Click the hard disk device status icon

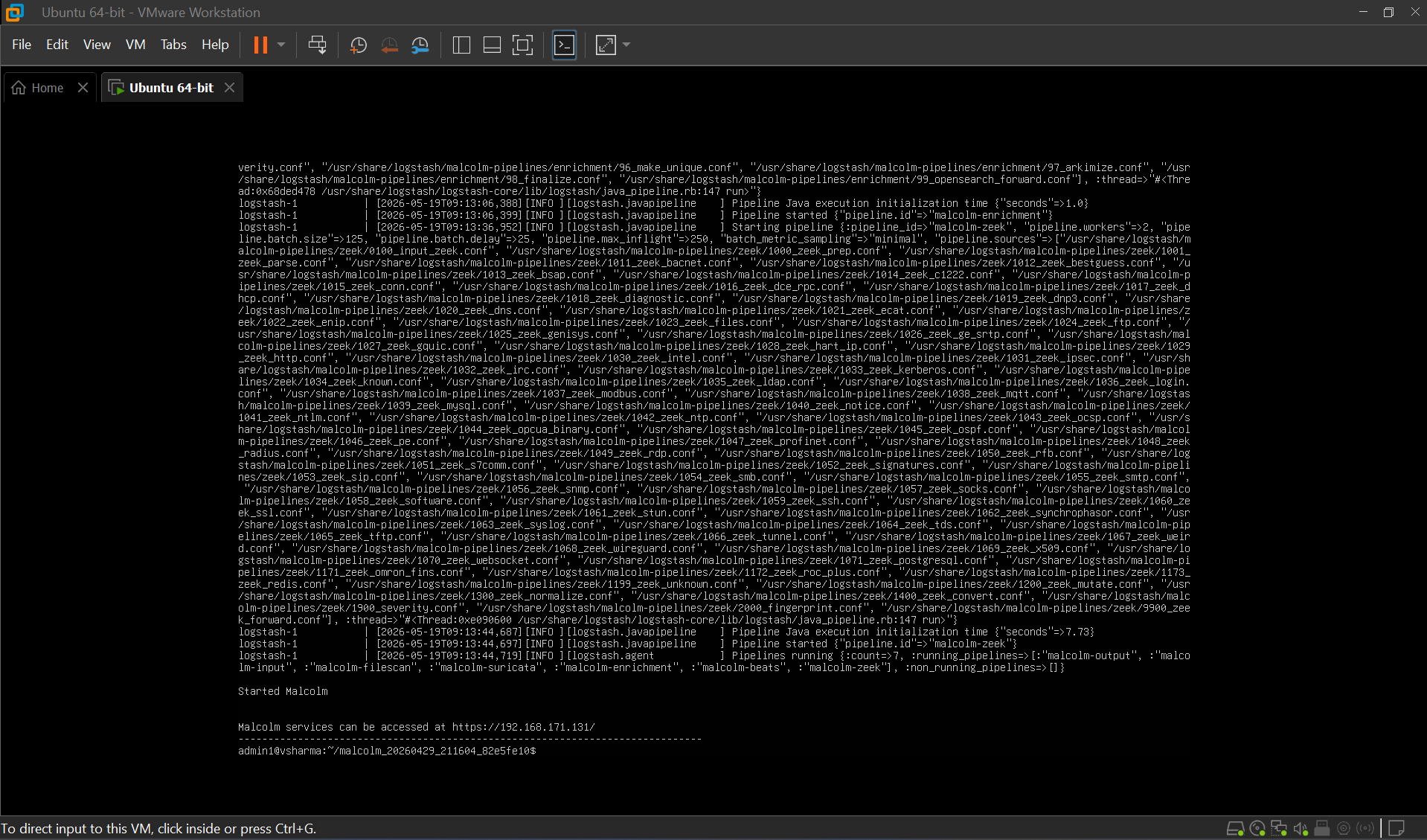pos(1235,828)
